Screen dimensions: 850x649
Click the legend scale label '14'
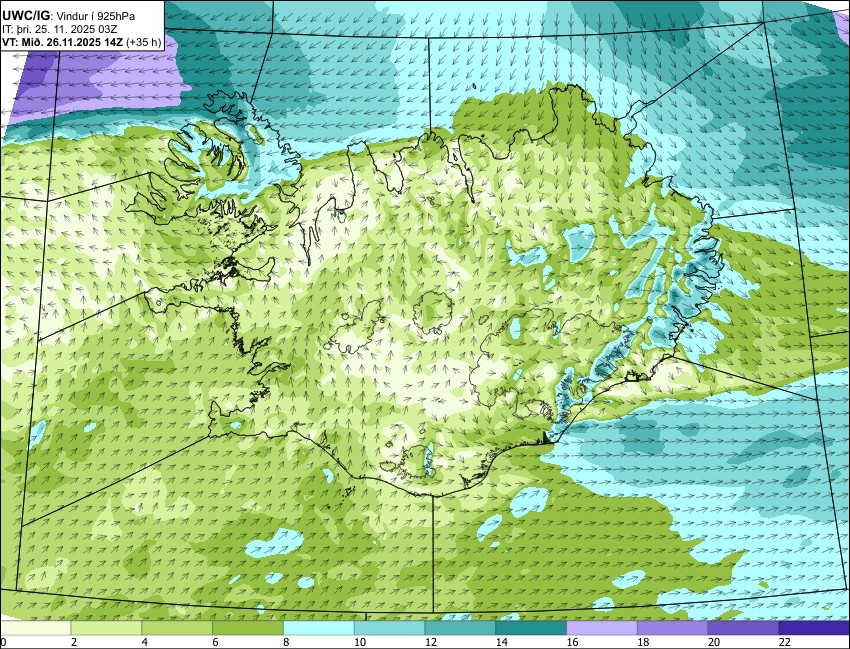pyautogui.click(x=501, y=642)
